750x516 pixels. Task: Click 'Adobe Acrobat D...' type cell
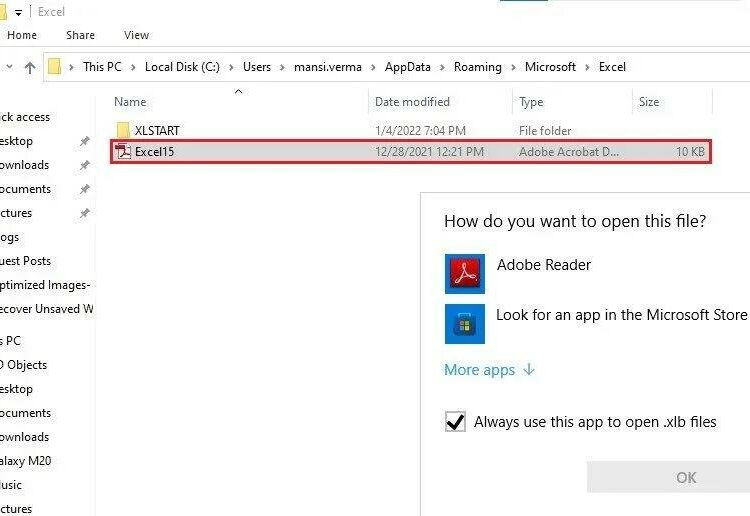point(569,152)
